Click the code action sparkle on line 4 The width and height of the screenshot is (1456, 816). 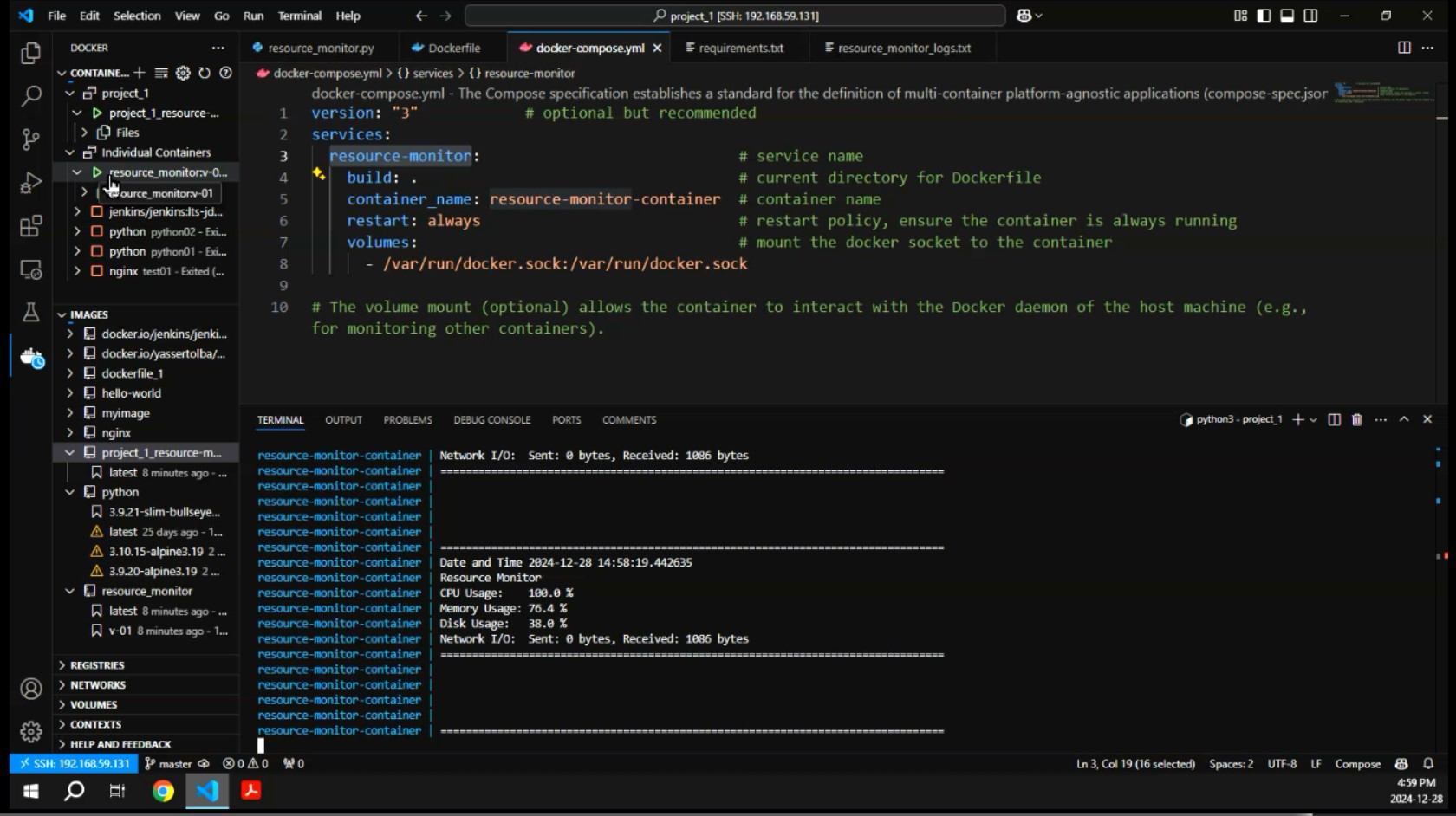click(x=318, y=174)
